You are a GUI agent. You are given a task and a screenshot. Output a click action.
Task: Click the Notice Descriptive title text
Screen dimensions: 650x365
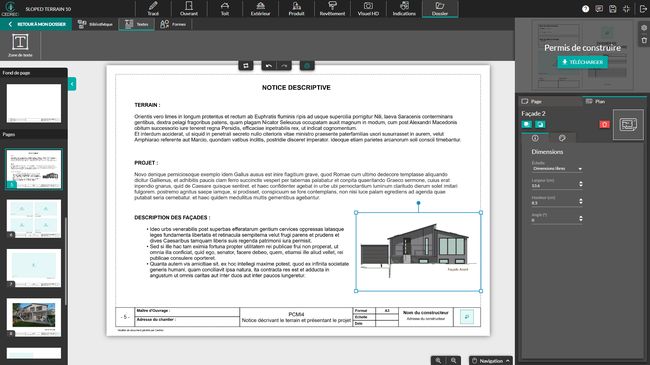click(x=296, y=88)
